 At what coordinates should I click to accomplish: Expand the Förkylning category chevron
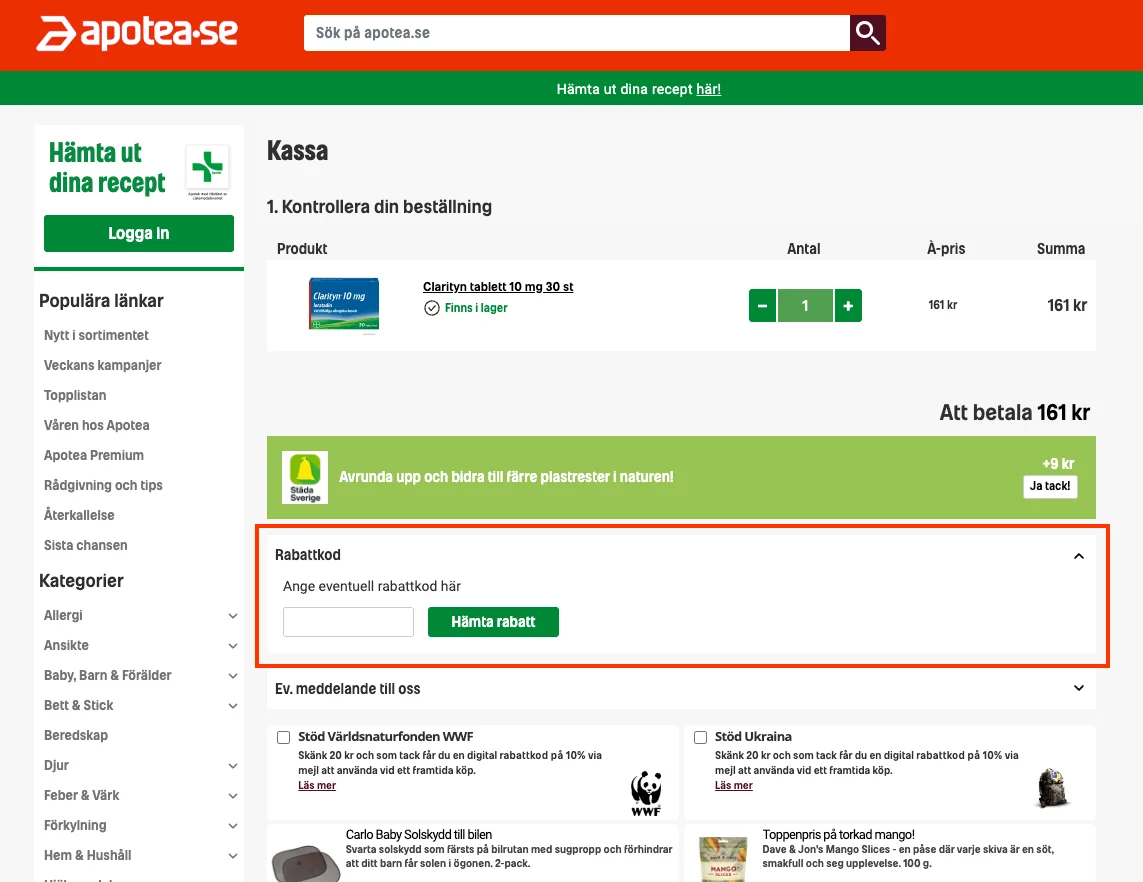pos(233,826)
